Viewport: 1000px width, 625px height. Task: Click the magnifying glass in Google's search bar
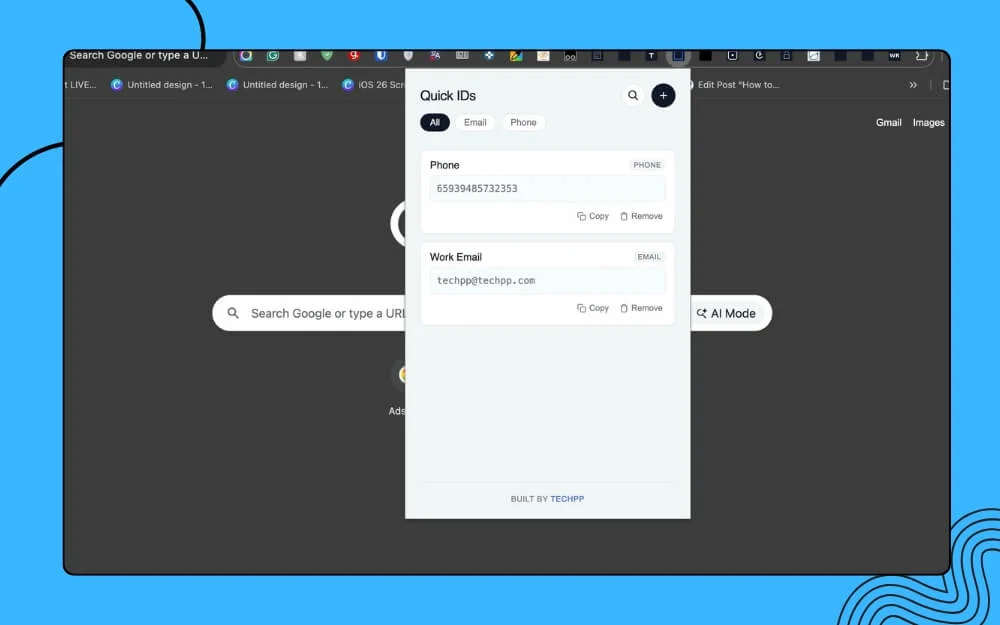tap(232, 313)
